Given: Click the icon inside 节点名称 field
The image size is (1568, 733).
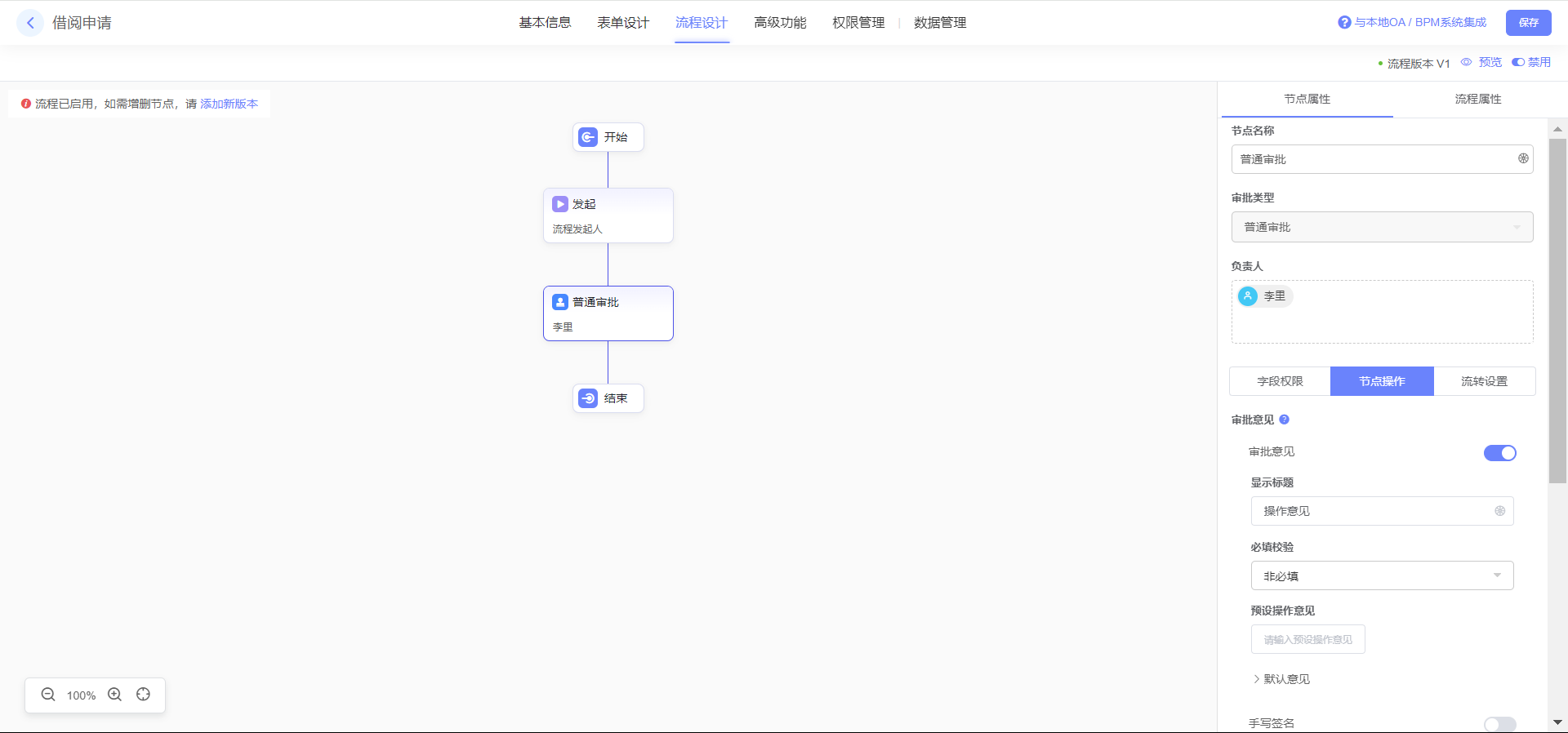Looking at the screenshot, I should [x=1523, y=159].
